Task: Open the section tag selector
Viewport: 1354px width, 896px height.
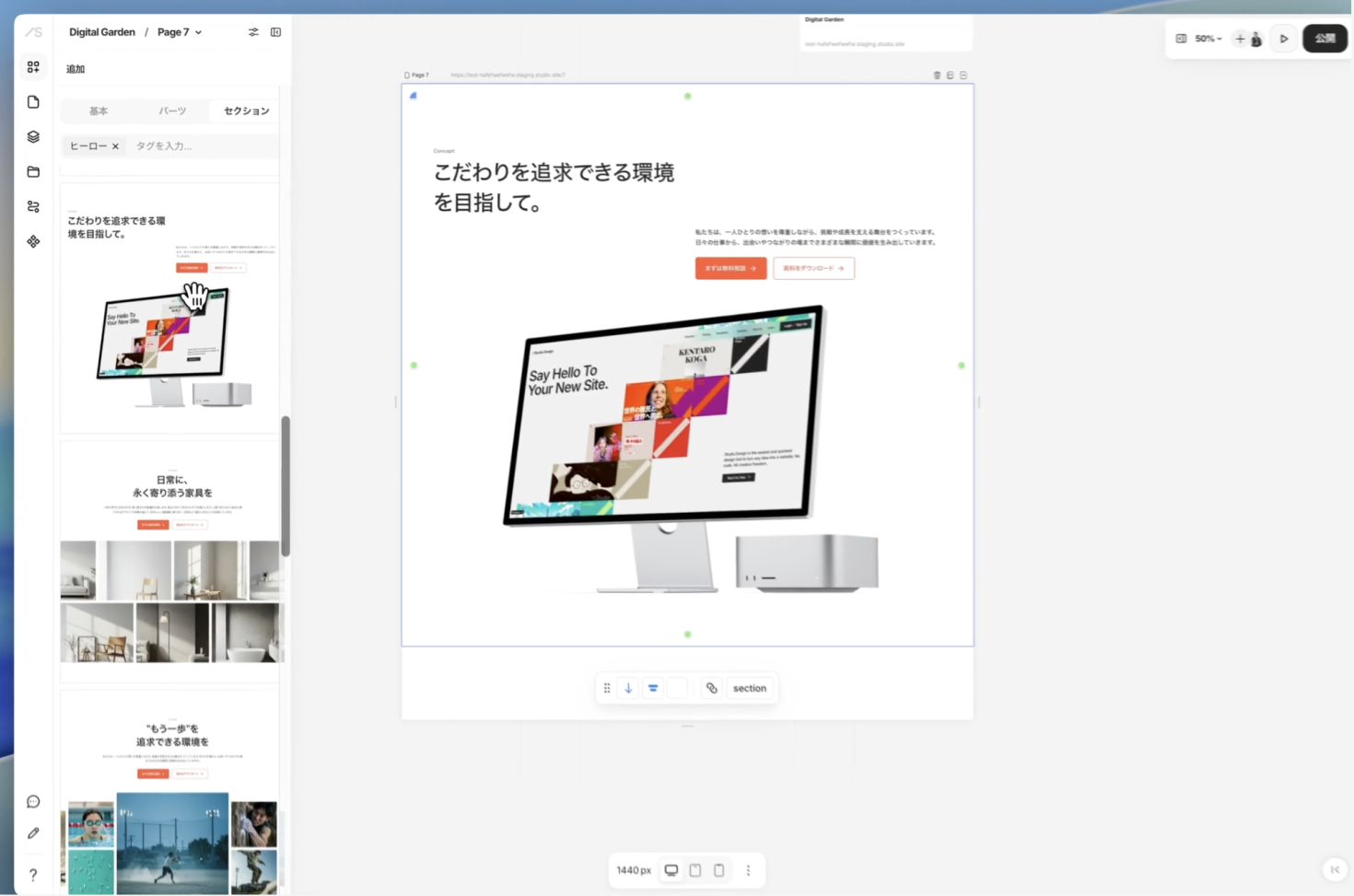Action: pyautogui.click(x=749, y=688)
